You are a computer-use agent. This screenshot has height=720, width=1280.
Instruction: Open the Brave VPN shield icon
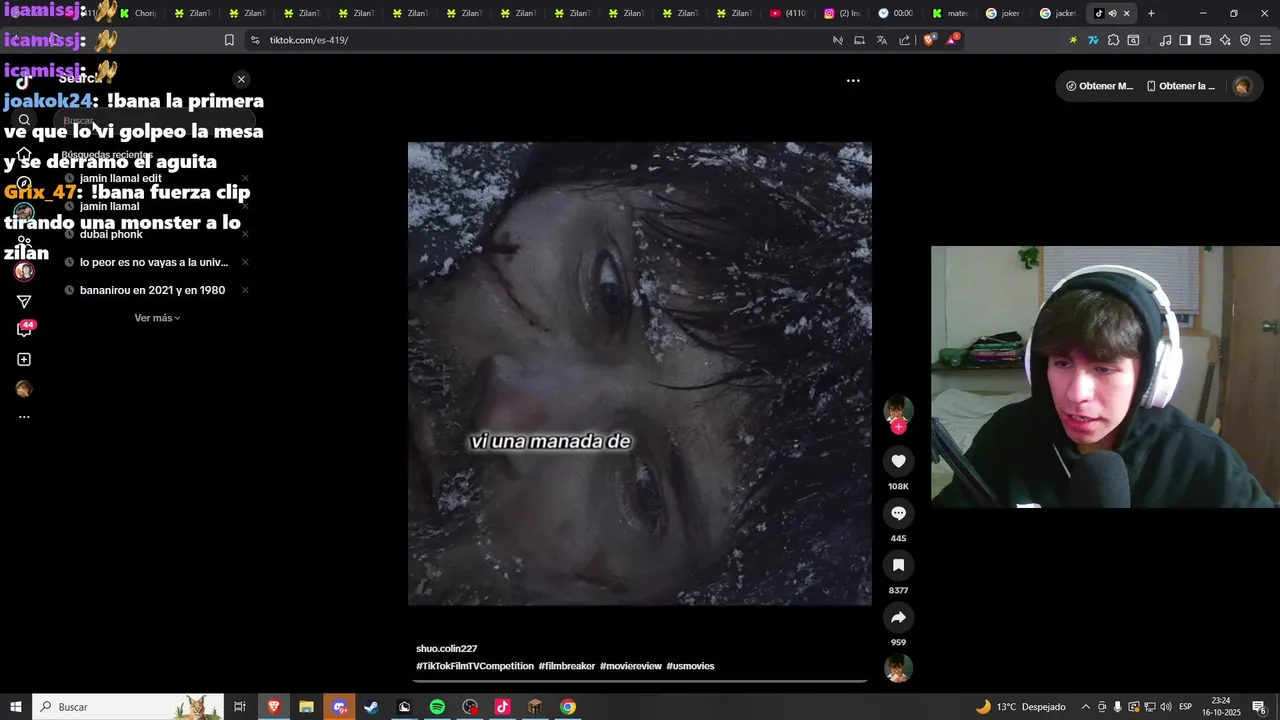[x=1245, y=40]
